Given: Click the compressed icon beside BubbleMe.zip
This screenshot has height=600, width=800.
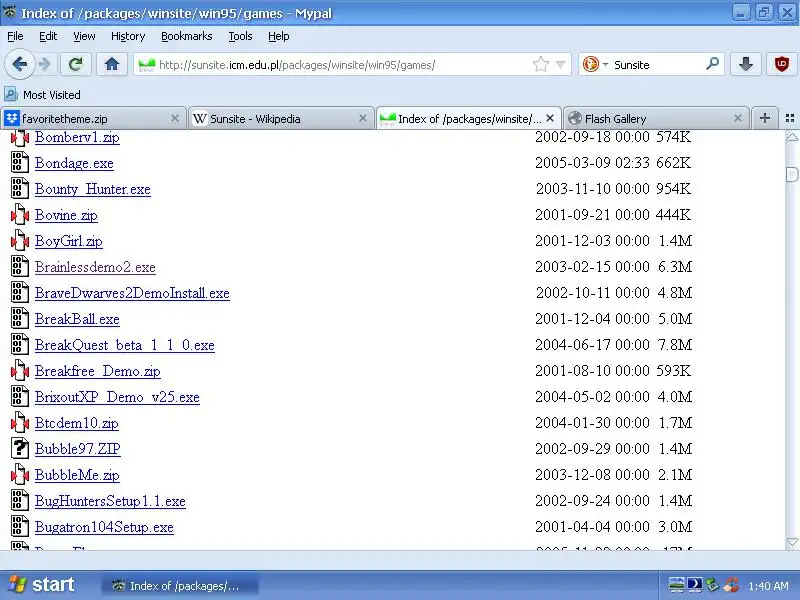Looking at the screenshot, I should (x=20, y=474).
